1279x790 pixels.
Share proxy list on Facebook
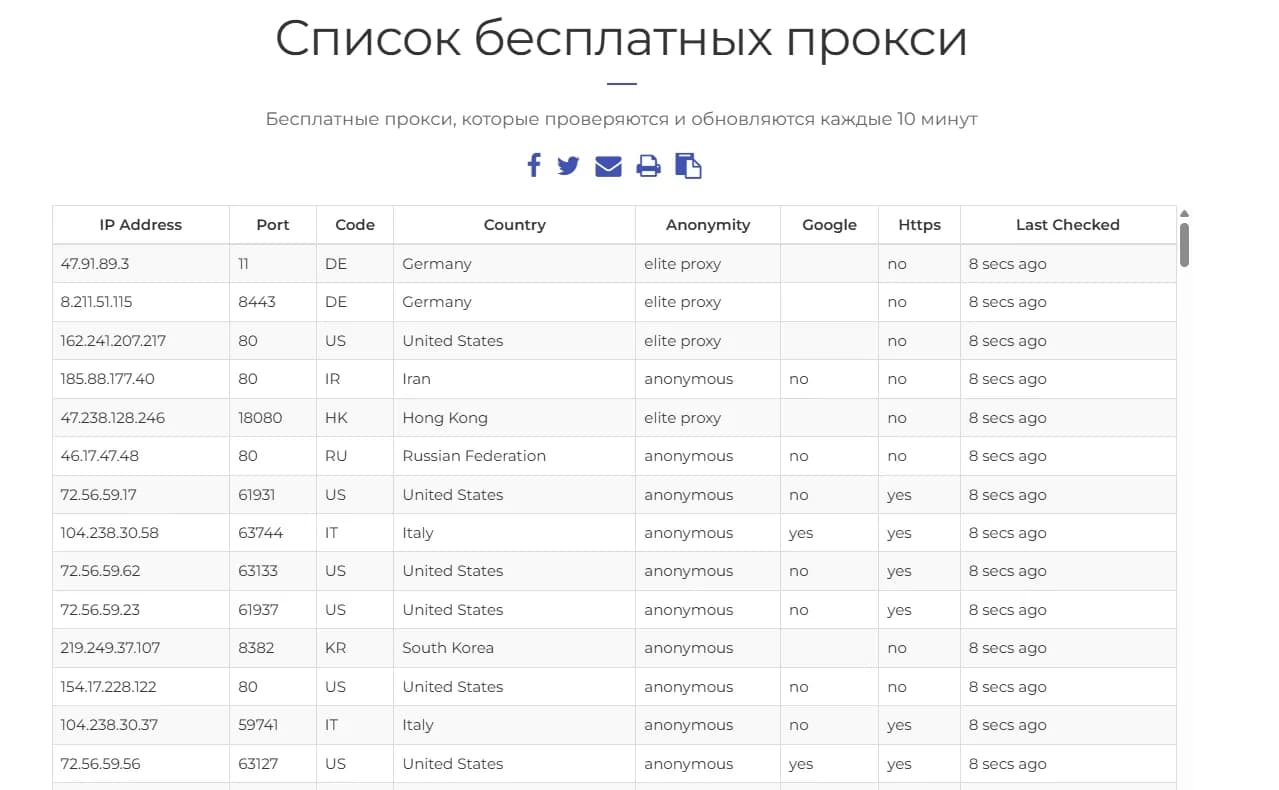tap(533, 165)
